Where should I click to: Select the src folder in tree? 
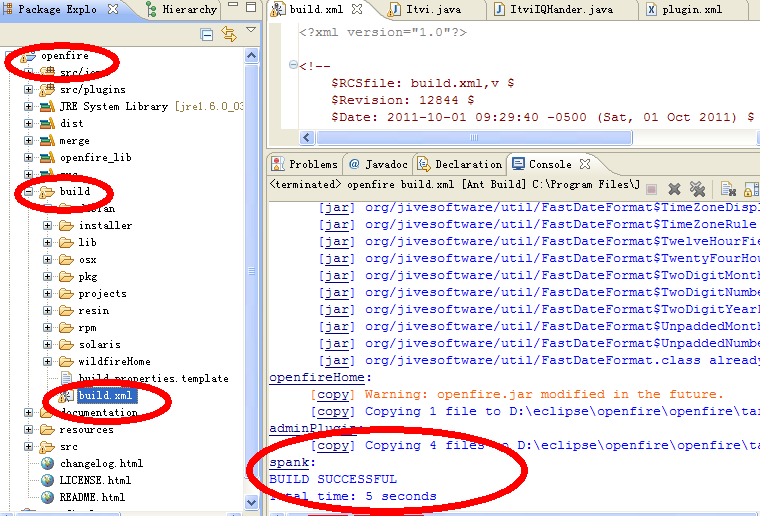pyautogui.click(x=68, y=447)
